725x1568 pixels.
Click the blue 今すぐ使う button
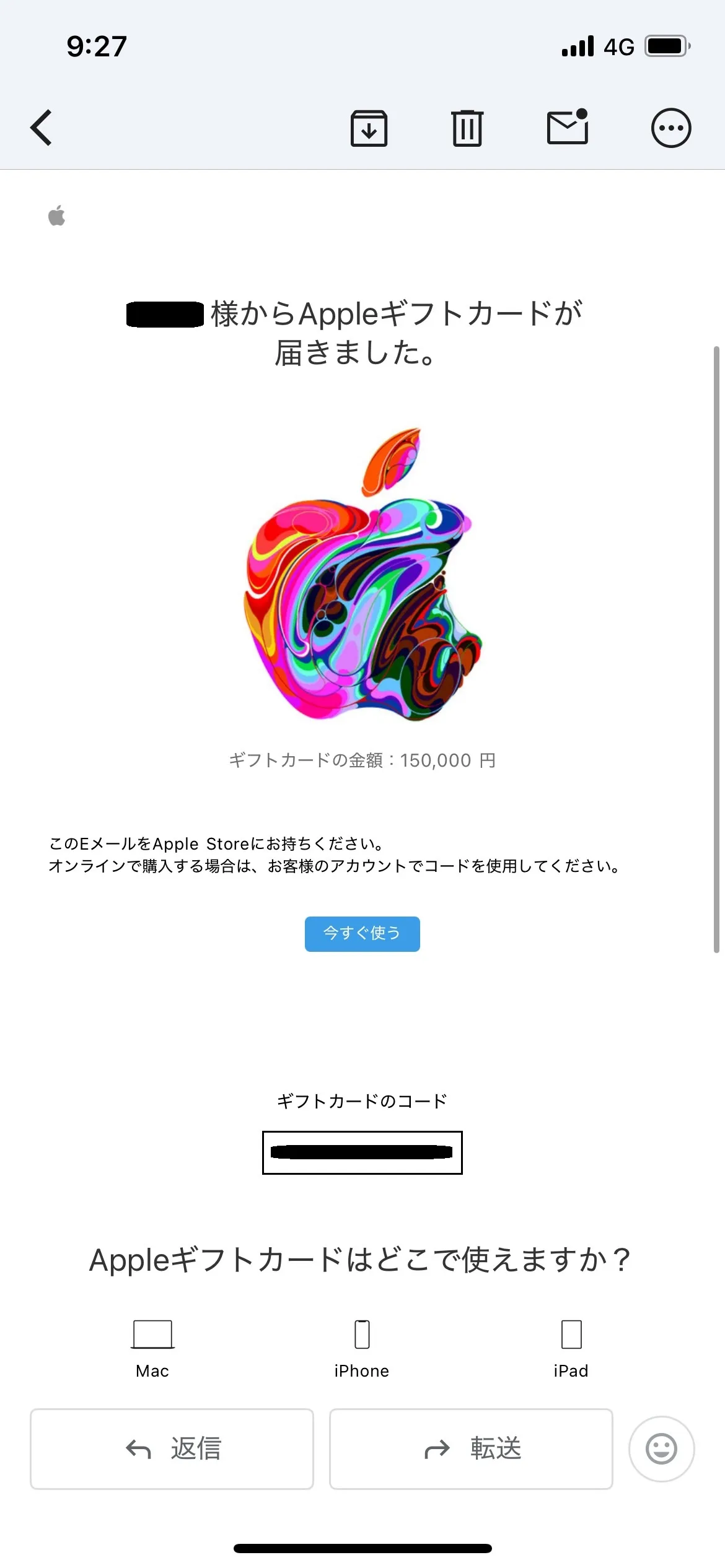(x=362, y=934)
